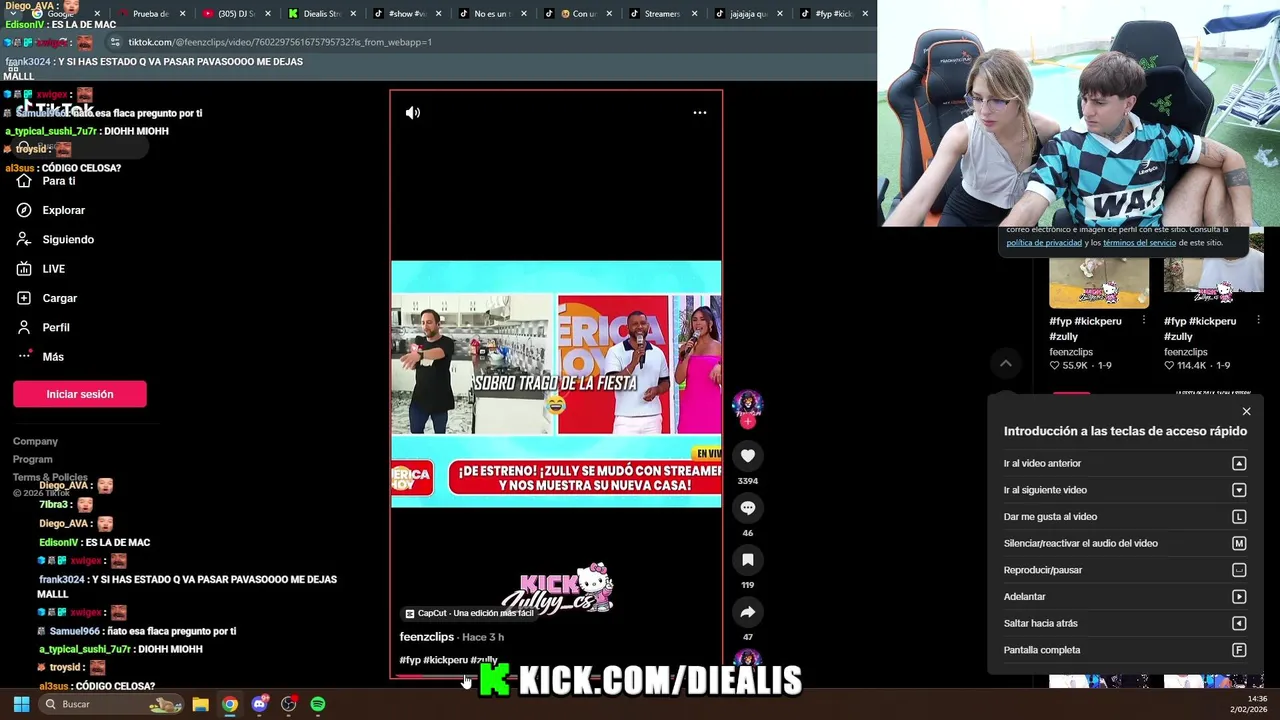This screenshot has height=720, width=1280.
Task: View site information icon in address bar
Action: click(115, 42)
